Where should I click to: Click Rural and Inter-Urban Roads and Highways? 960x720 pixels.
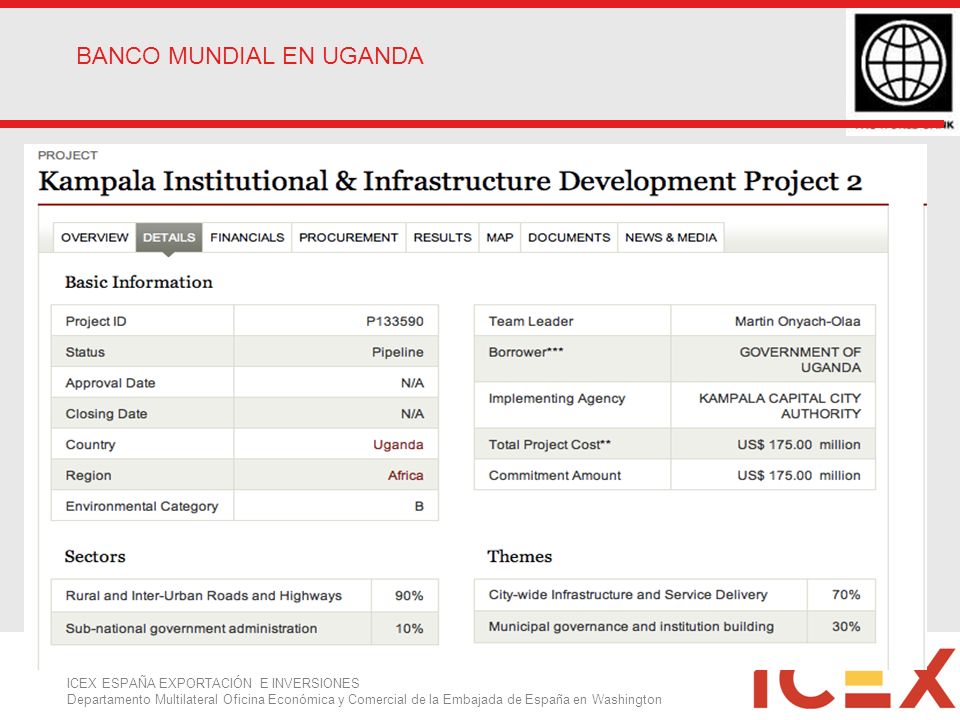pos(204,596)
